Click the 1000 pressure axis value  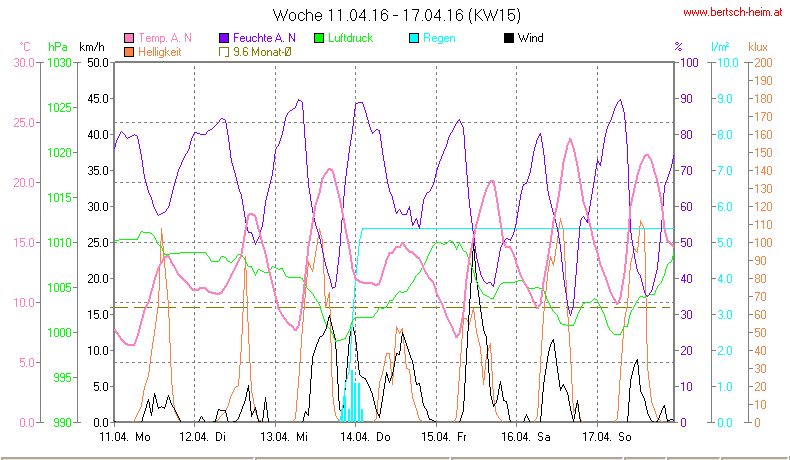(60, 333)
